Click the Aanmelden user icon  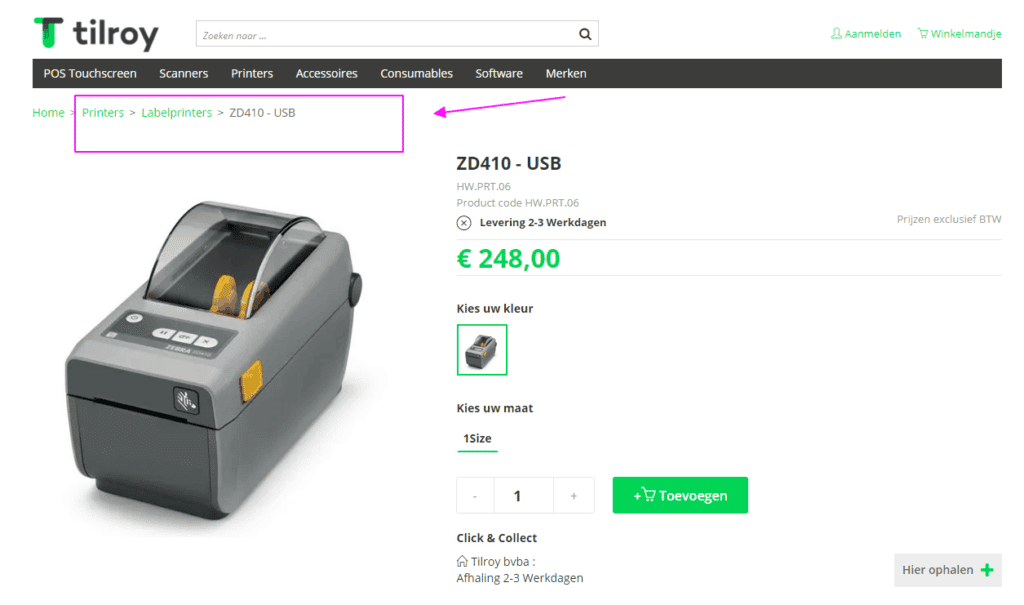point(836,33)
